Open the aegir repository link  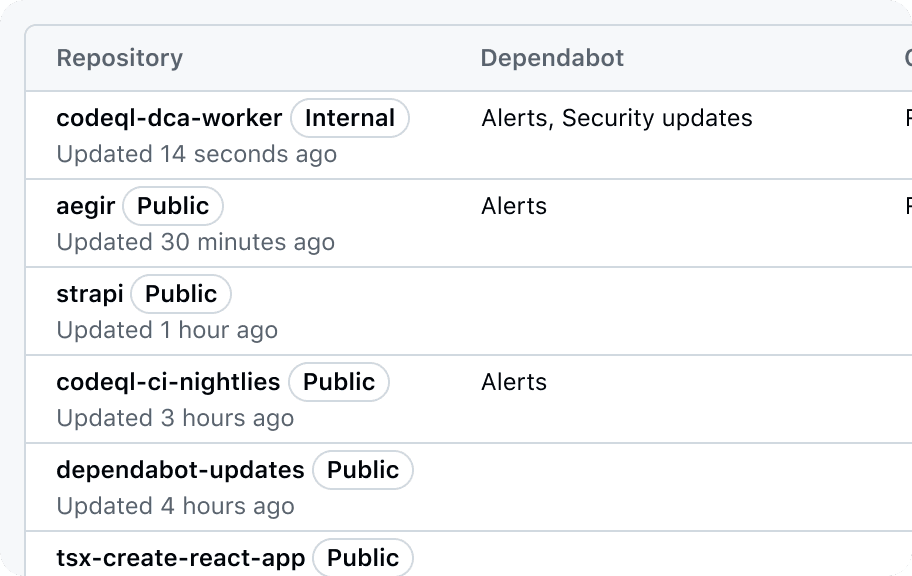(x=86, y=206)
